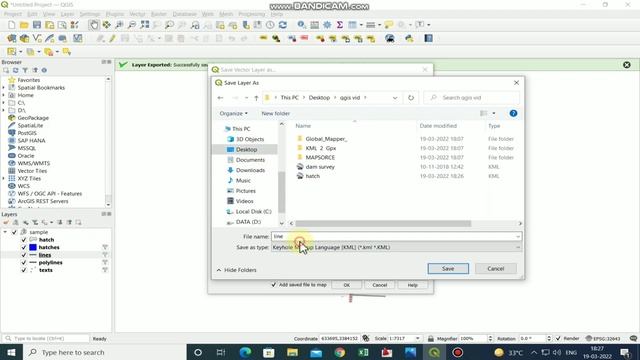Select the Zoom In magnifier tool

pyautogui.click(x=119, y=25)
